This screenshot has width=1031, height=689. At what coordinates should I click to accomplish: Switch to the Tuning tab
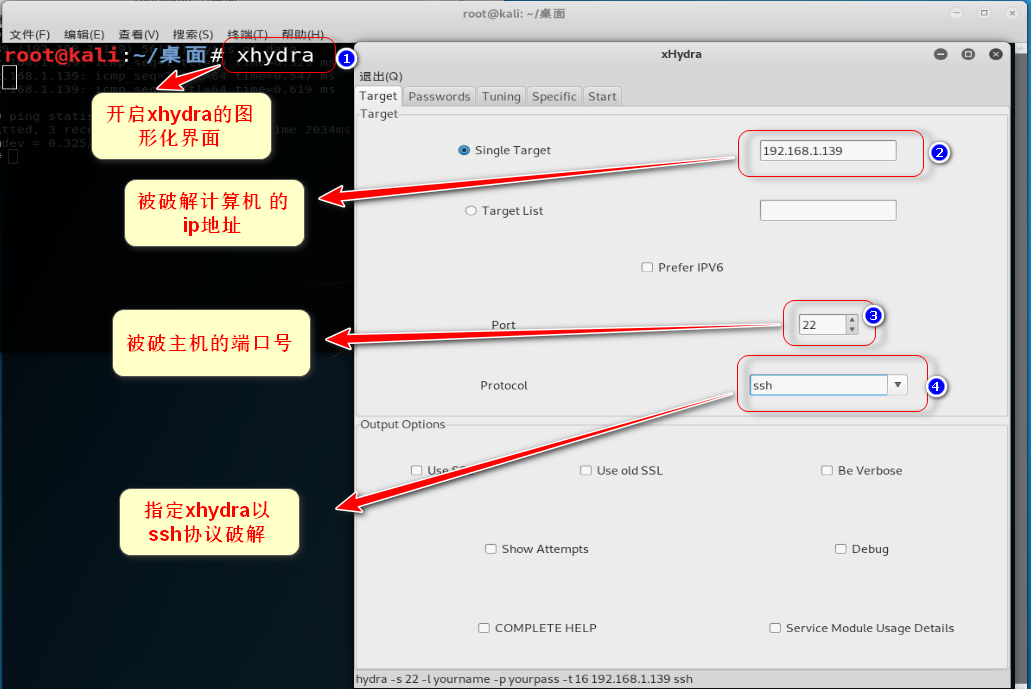pos(500,96)
